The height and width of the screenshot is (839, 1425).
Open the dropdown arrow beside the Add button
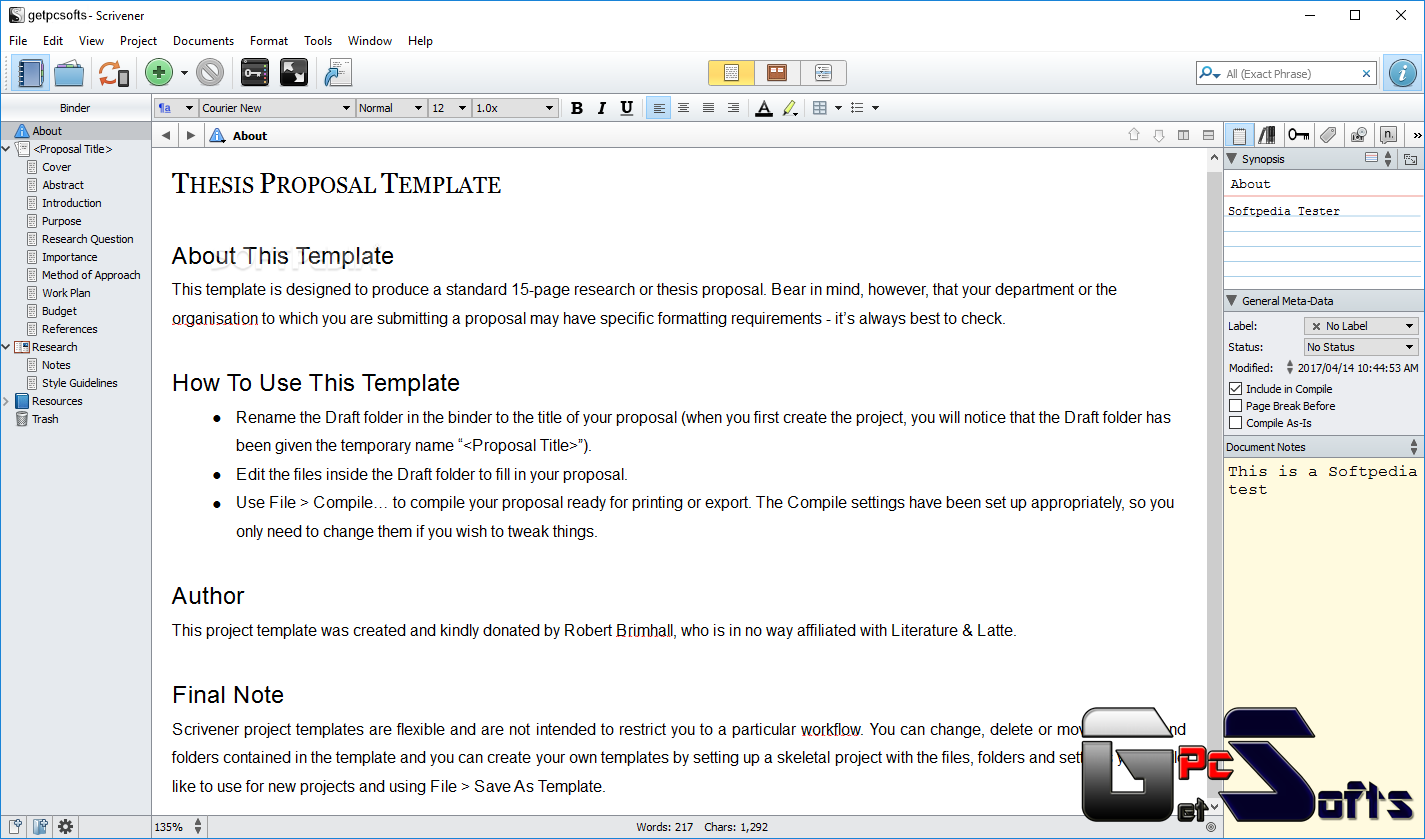pyautogui.click(x=184, y=74)
